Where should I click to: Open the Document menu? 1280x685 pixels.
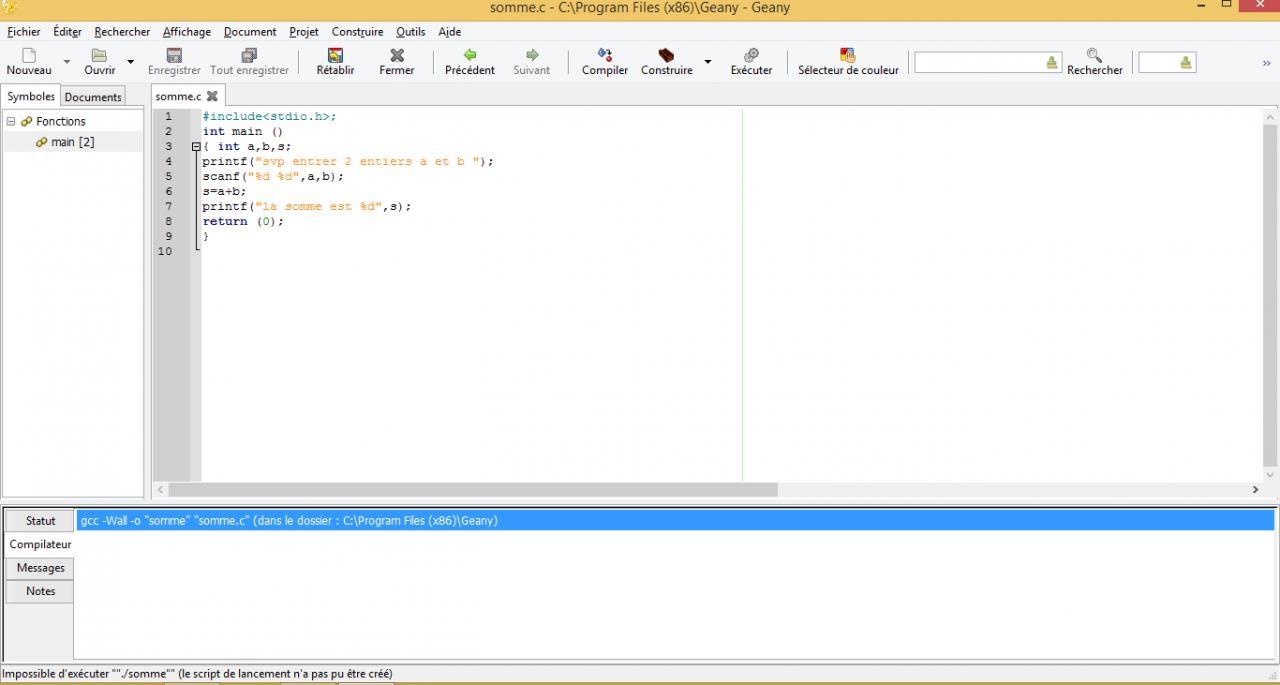tap(250, 32)
